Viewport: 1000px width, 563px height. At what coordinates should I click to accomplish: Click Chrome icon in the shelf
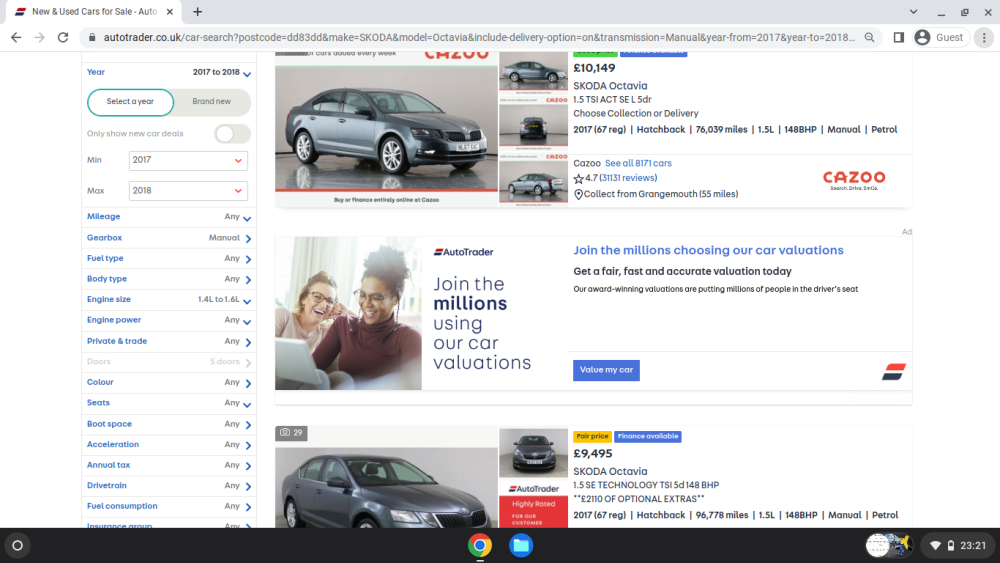click(x=480, y=545)
